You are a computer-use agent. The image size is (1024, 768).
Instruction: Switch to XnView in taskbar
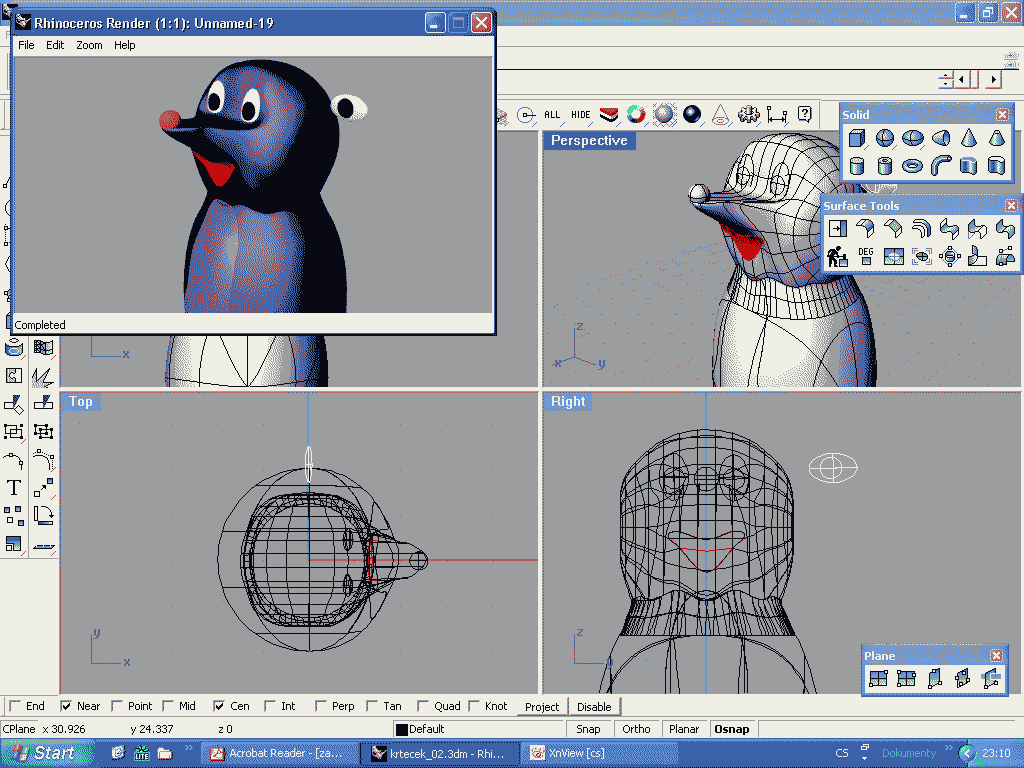pyautogui.click(x=599, y=754)
